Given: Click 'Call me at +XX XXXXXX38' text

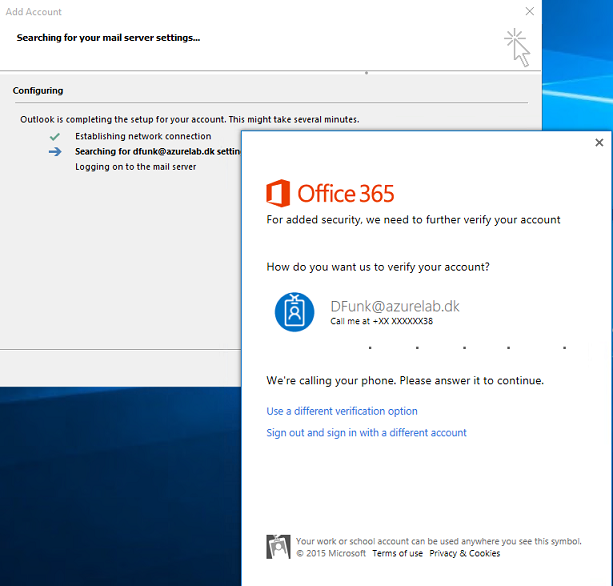Looking at the screenshot, I should (382, 321).
